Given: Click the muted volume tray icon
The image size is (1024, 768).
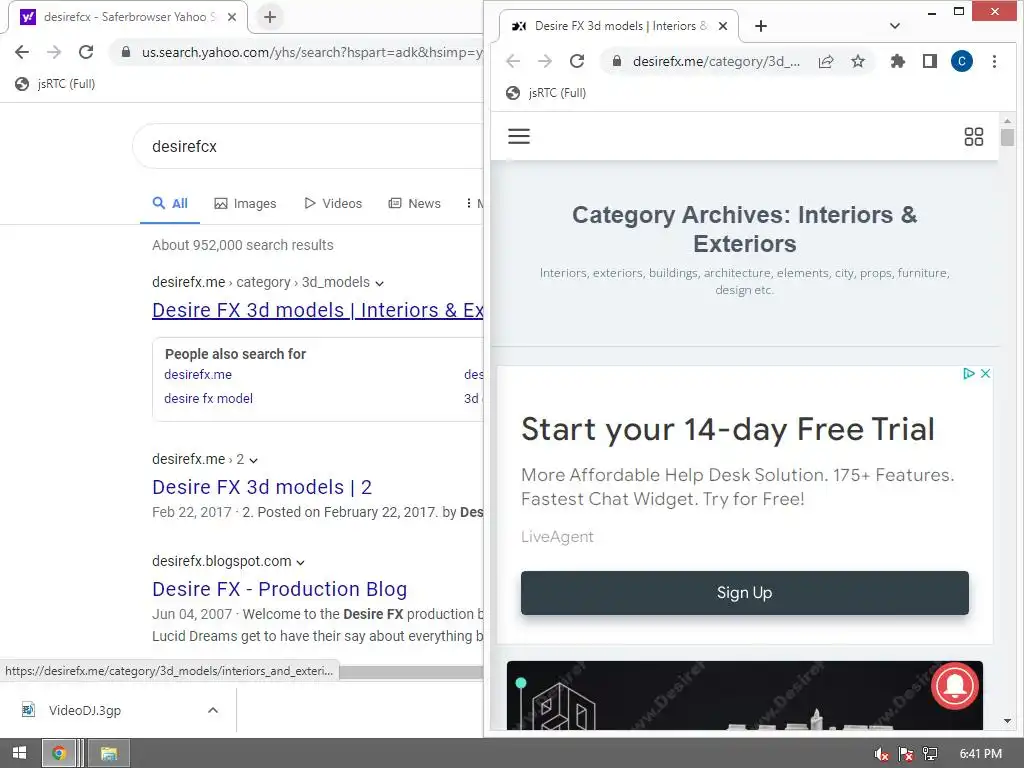Looking at the screenshot, I should [881, 754].
